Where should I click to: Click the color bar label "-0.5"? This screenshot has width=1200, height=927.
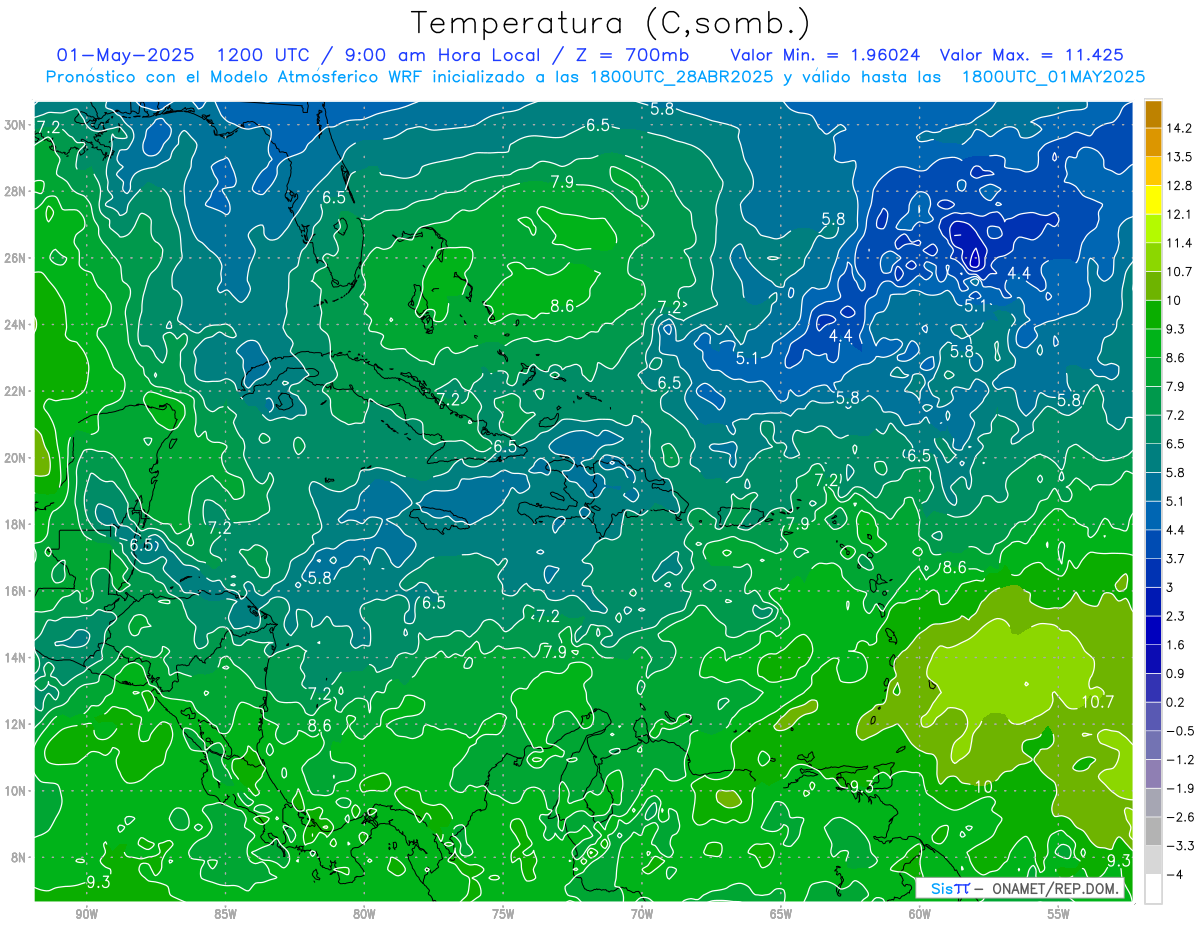1181,731
